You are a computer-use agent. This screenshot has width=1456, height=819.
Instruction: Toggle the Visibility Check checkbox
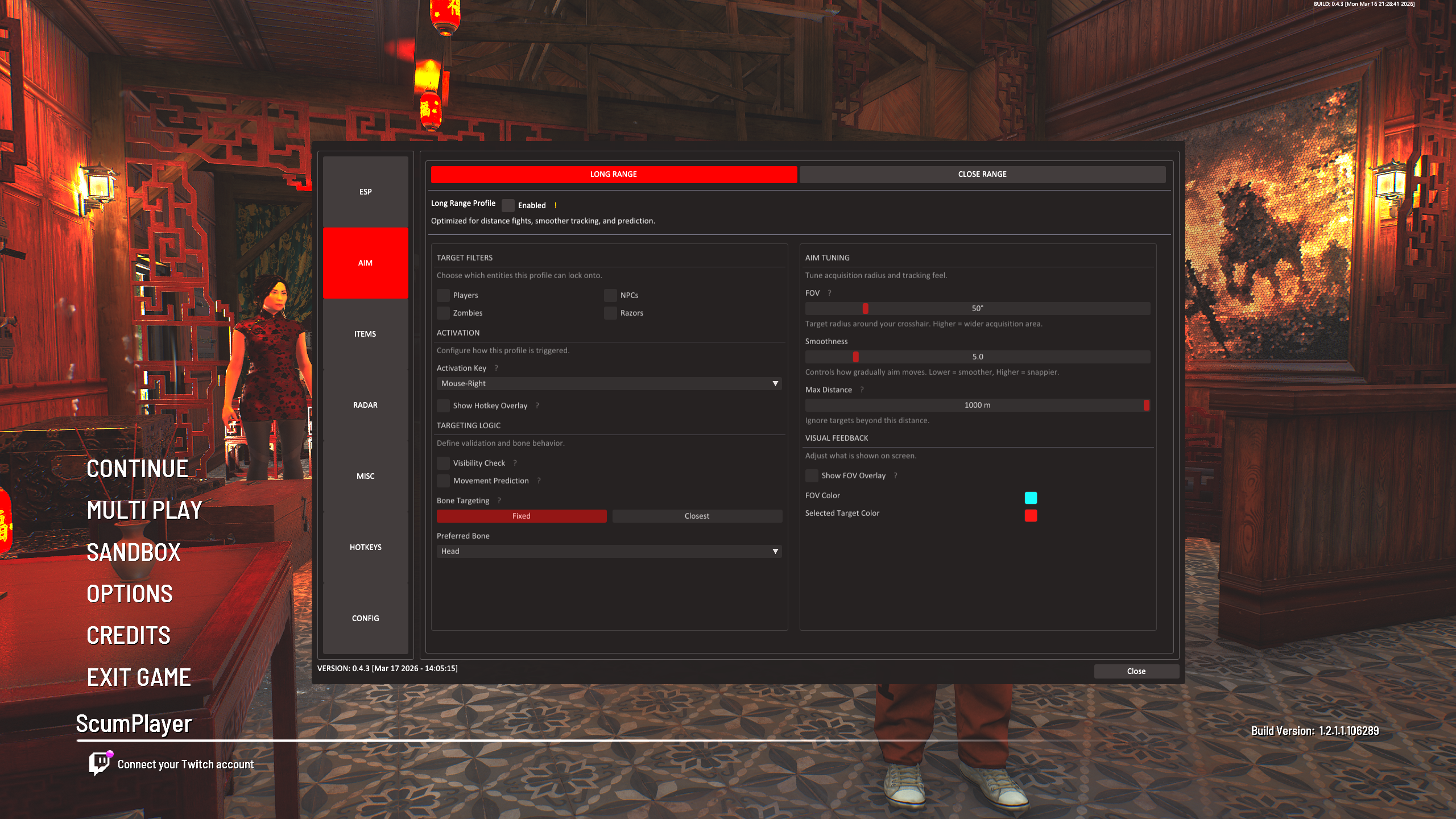pos(443,463)
